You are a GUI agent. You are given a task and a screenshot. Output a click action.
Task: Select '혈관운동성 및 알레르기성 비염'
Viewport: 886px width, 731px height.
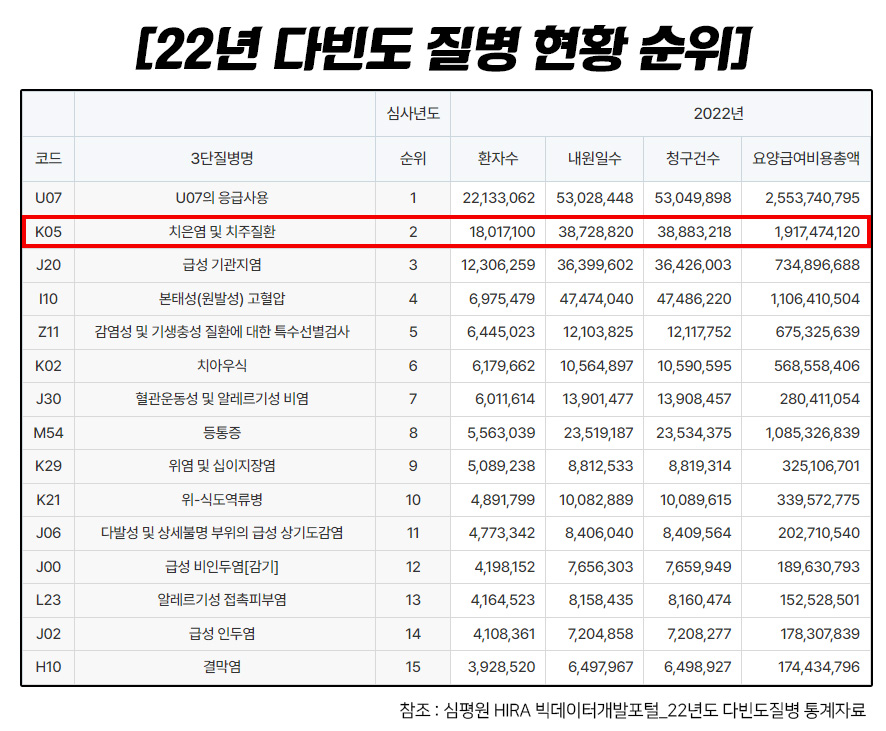click(222, 399)
